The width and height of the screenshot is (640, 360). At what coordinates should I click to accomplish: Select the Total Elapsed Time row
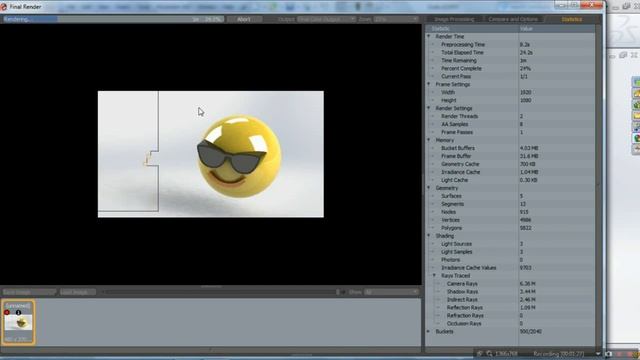[x=510, y=52]
